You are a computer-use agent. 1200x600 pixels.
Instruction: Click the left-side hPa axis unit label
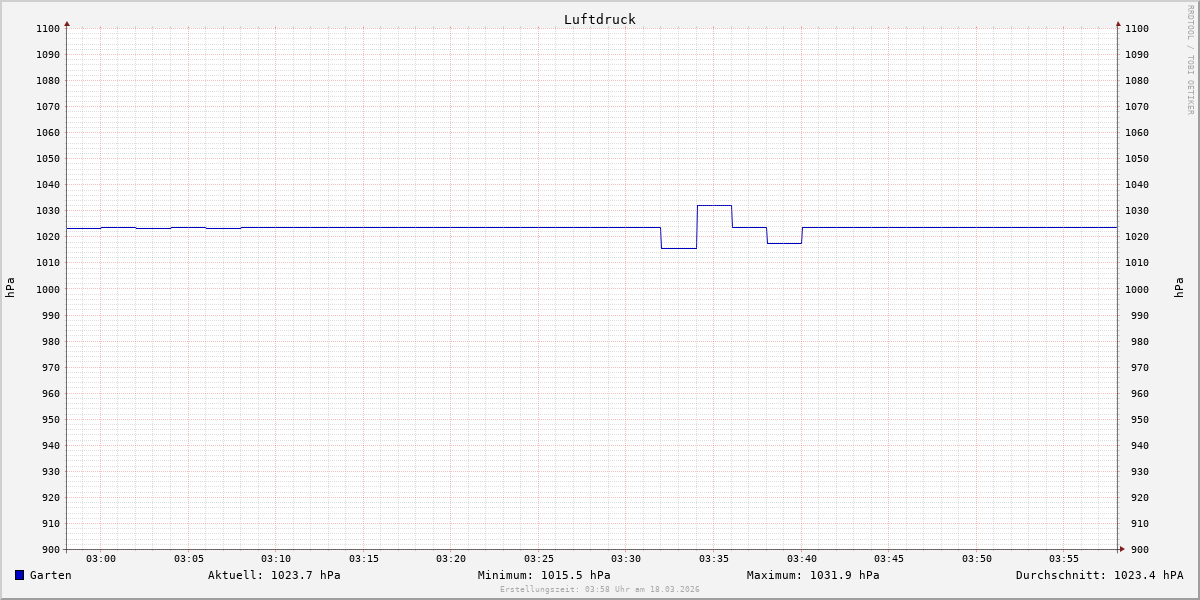[10, 288]
